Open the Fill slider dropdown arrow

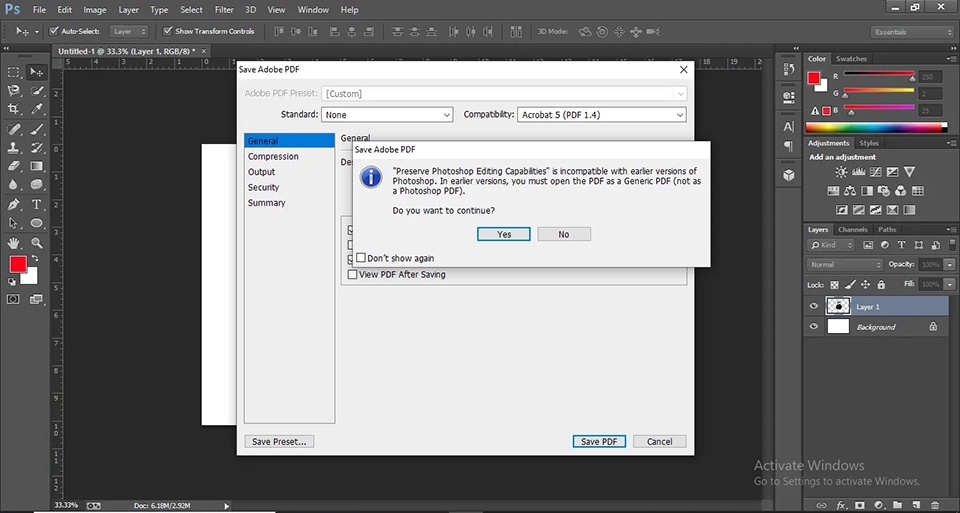click(950, 285)
